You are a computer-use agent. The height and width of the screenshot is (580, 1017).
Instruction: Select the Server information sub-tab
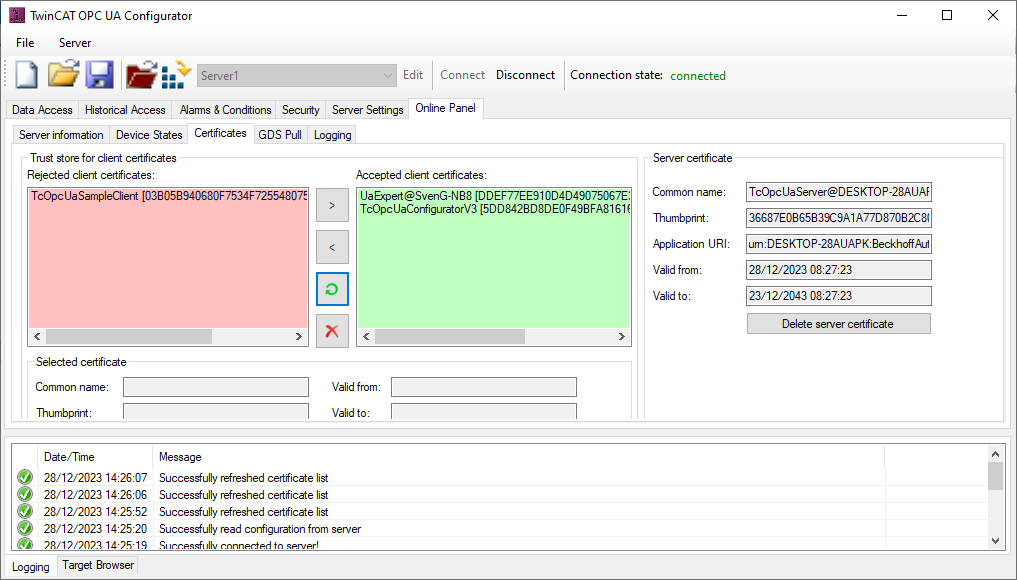61,135
